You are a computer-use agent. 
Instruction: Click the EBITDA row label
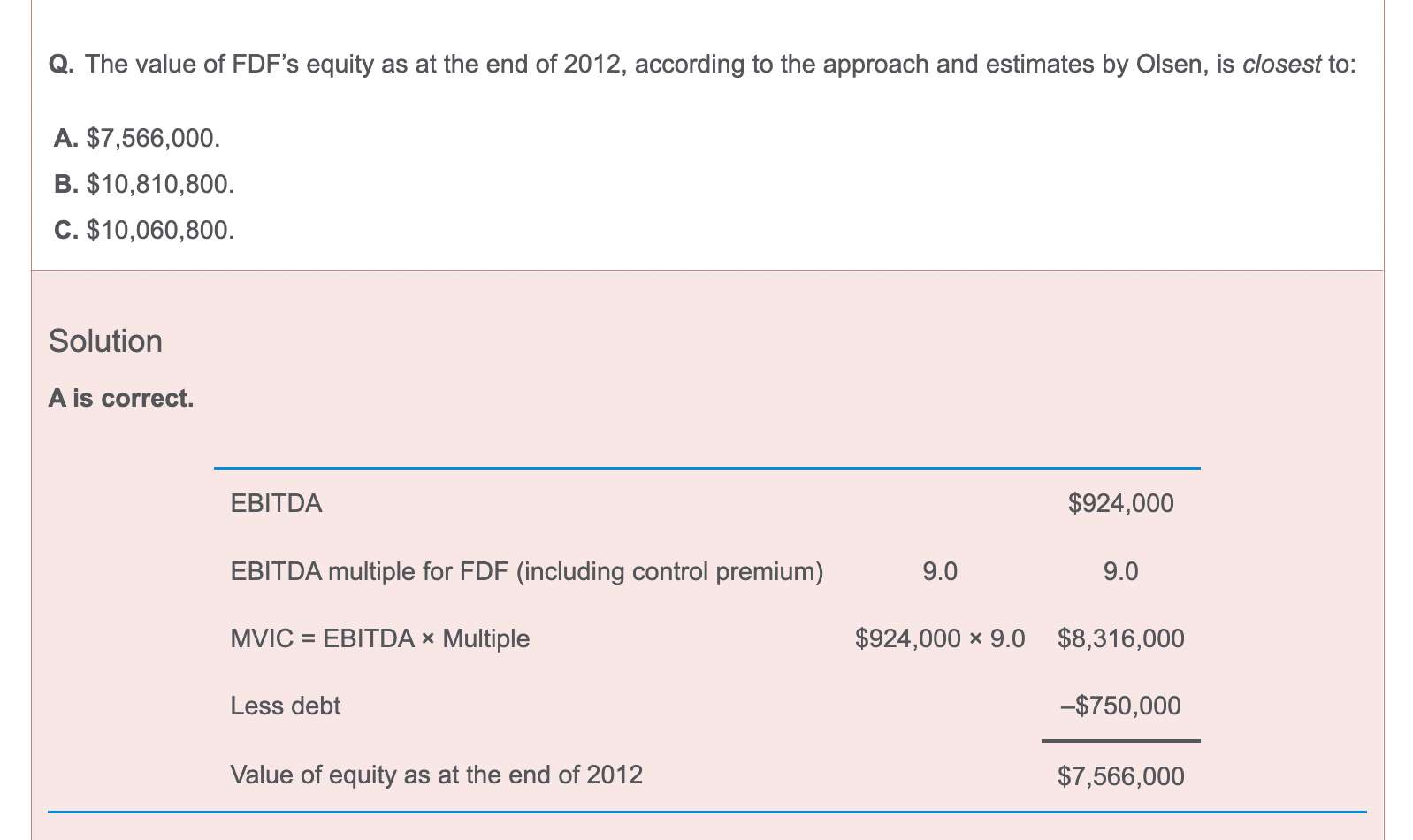point(276,504)
